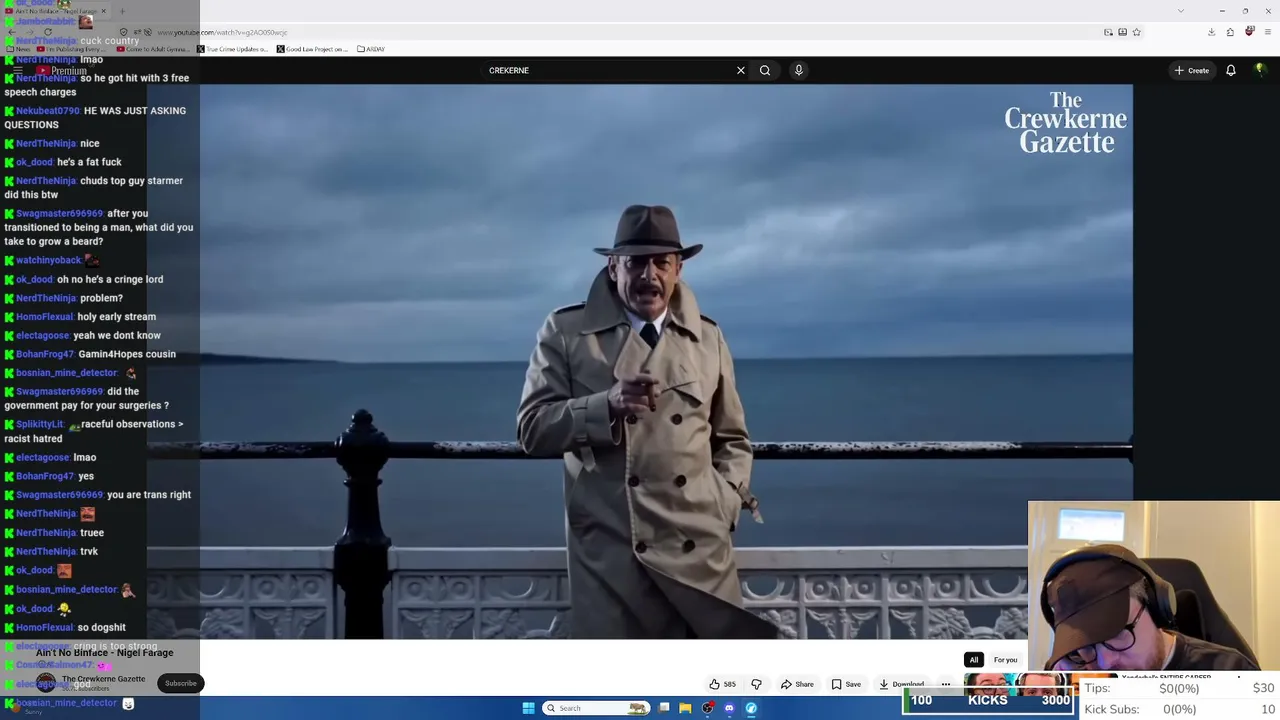
Task: Start voice search with the microphone
Action: tap(798, 70)
